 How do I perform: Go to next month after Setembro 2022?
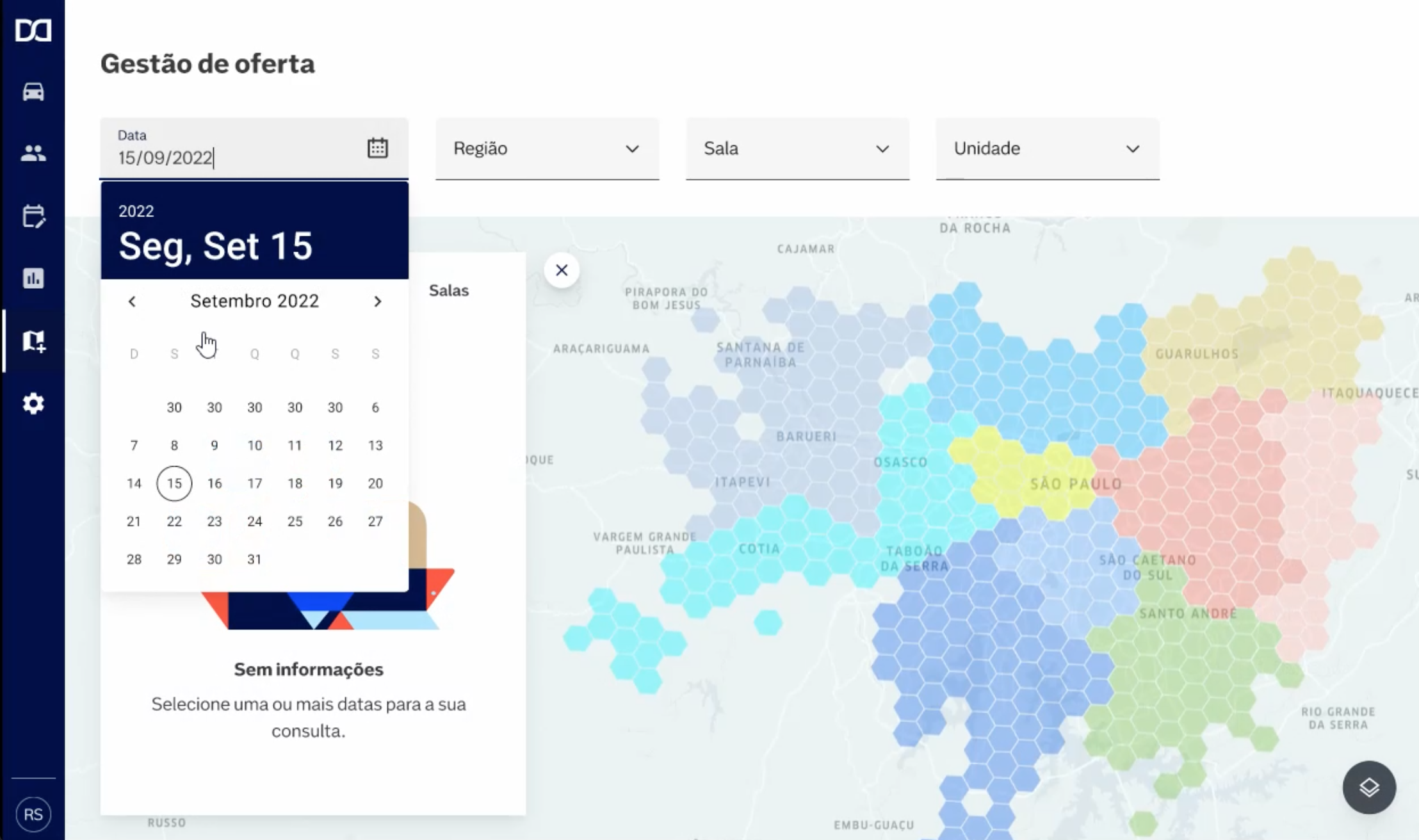click(x=377, y=302)
